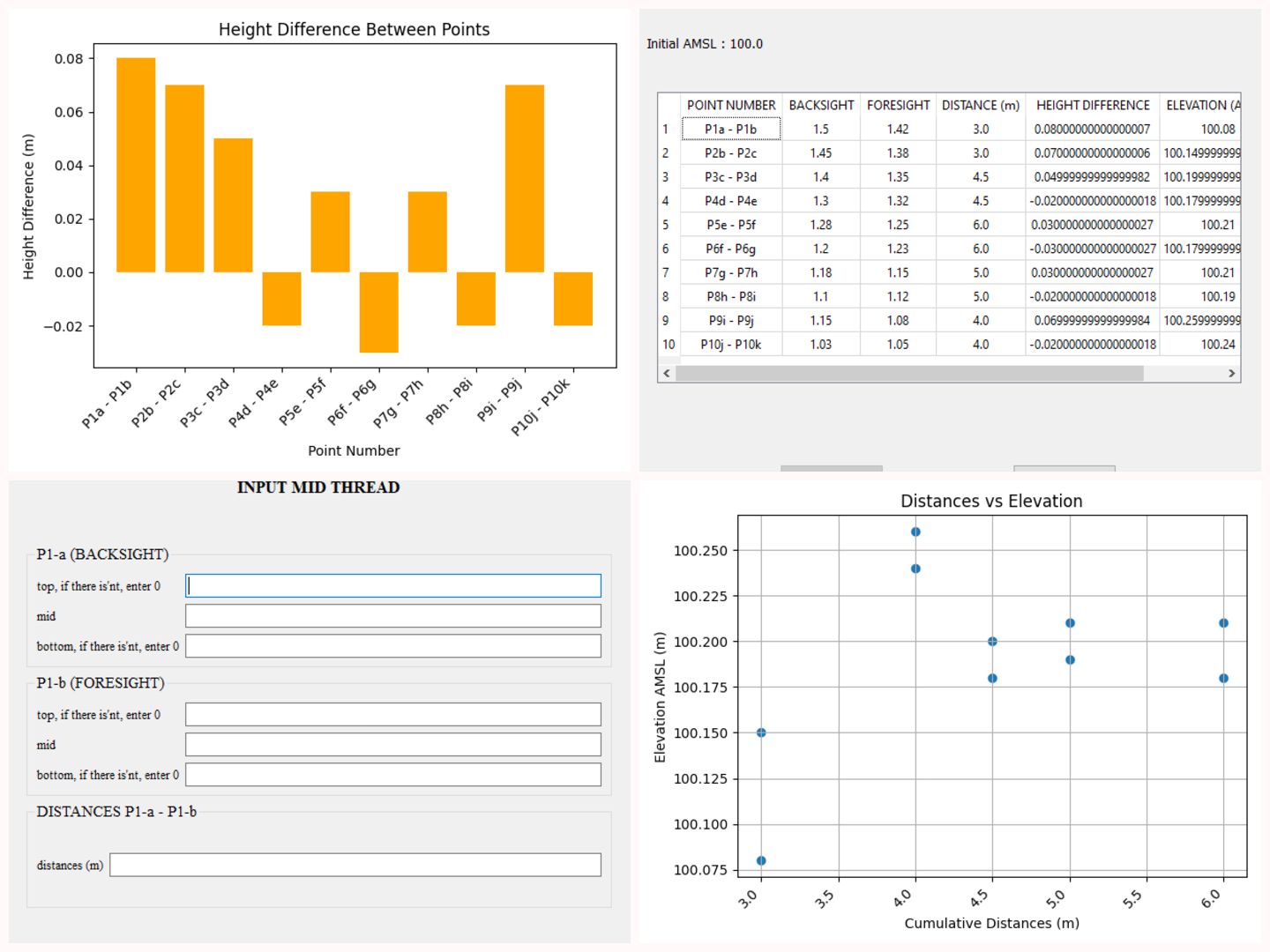Image resolution: width=1270 pixels, height=952 pixels.
Task: Click the table's top-left corner select-all cell
Action: click(x=669, y=105)
